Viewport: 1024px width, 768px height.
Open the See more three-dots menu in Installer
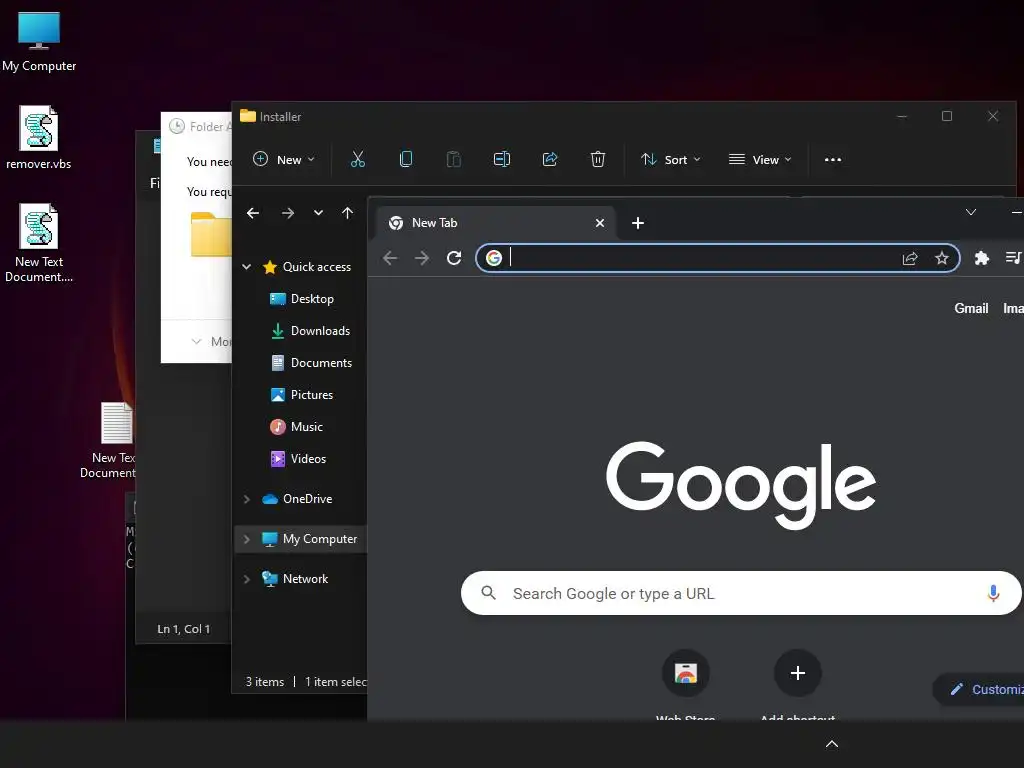[833, 159]
